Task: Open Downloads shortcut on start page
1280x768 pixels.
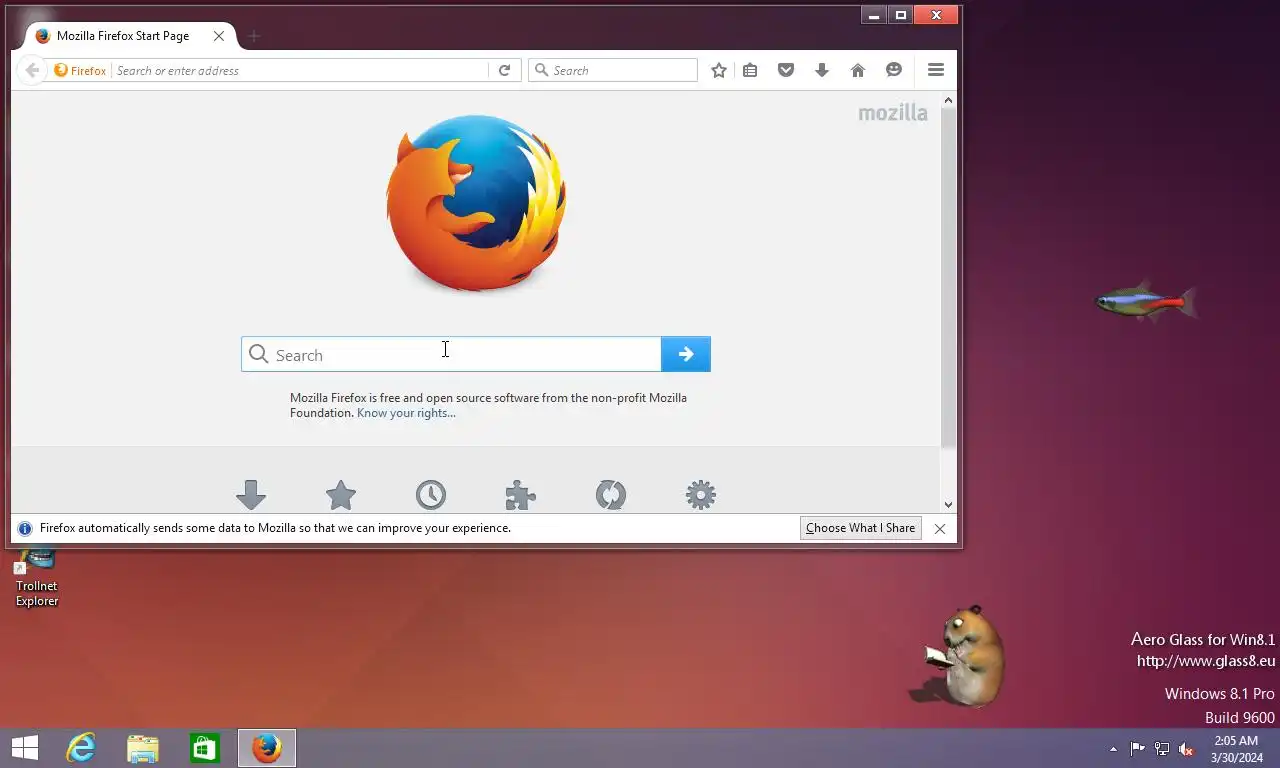Action: [x=251, y=495]
